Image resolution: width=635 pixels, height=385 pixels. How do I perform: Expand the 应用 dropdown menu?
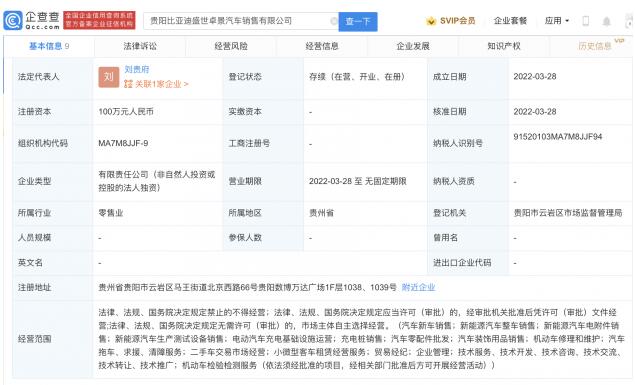tap(557, 21)
